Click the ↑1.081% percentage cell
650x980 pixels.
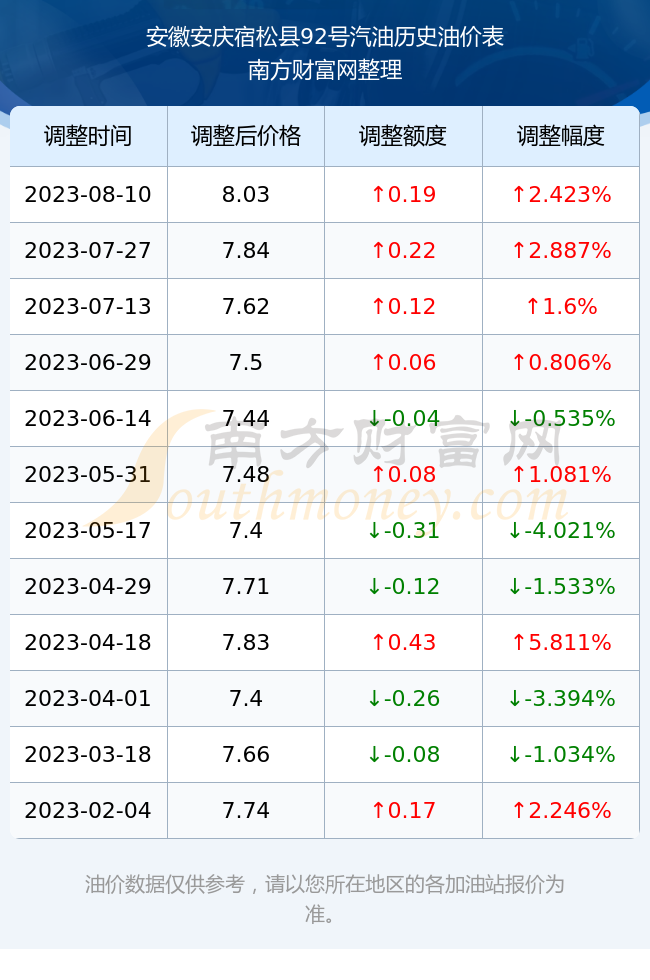click(x=561, y=474)
